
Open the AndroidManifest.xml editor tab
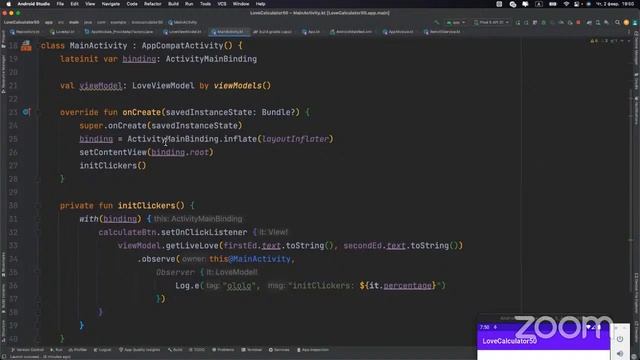pyautogui.click(x=351, y=32)
